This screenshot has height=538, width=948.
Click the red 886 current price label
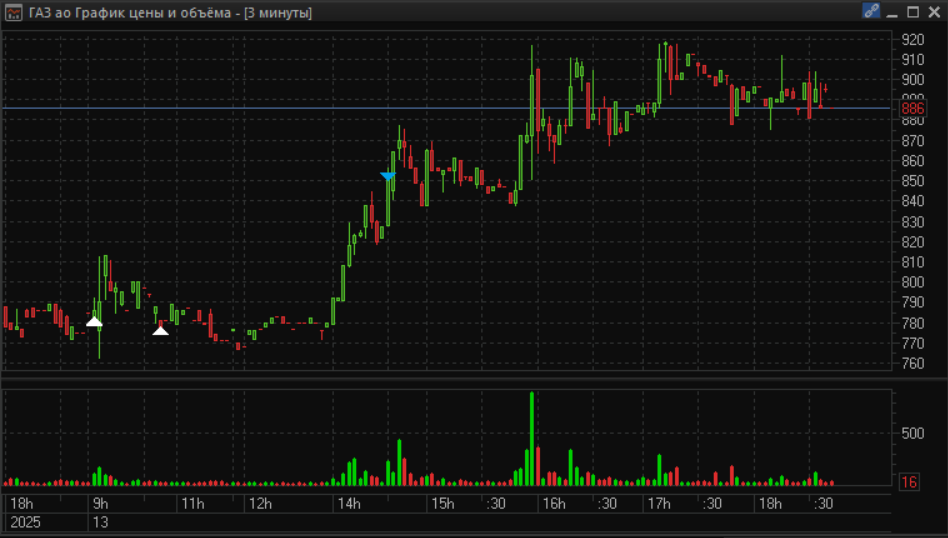pyautogui.click(x=912, y=108)
